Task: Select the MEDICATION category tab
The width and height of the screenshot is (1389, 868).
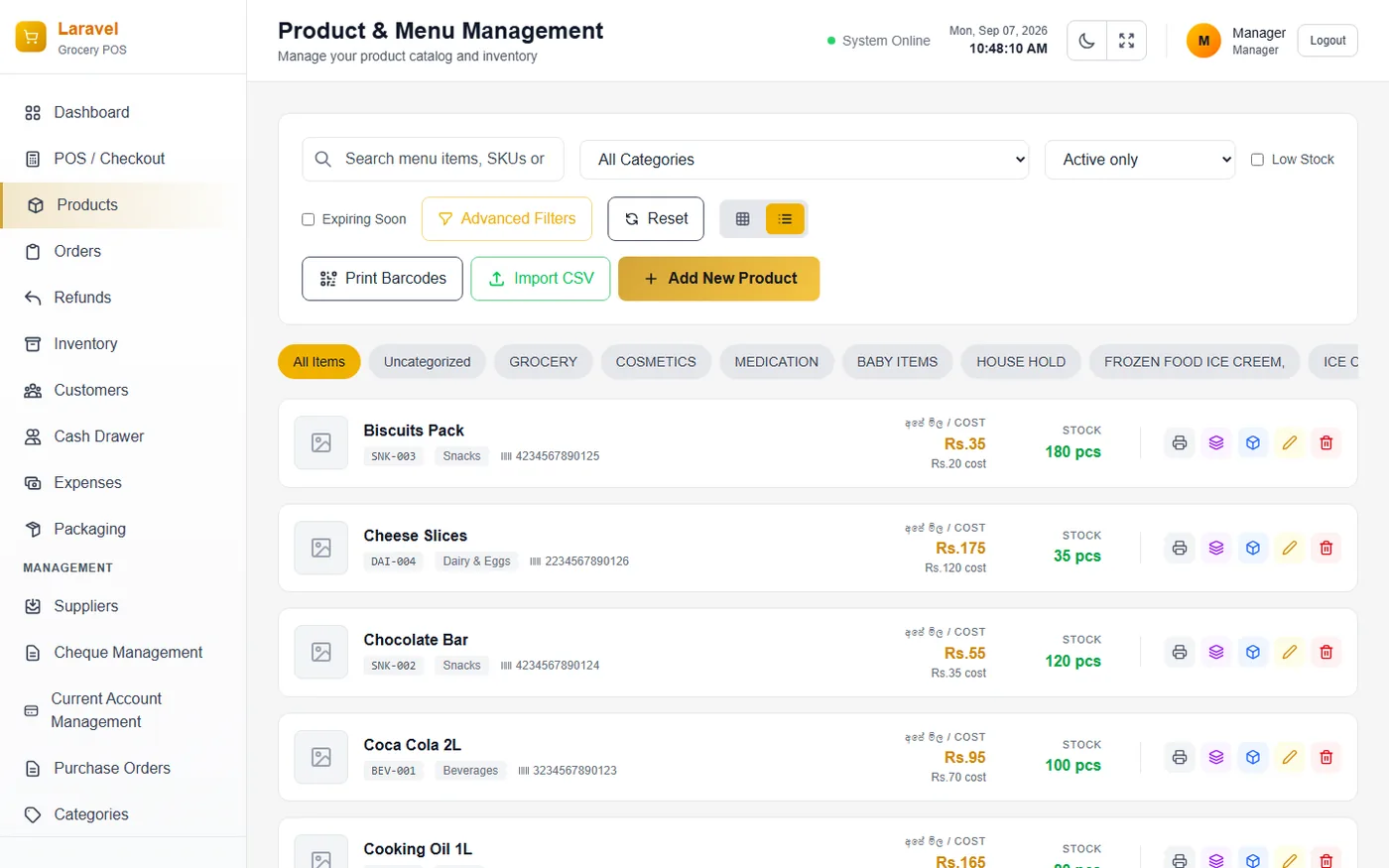Action: [777, 362]
